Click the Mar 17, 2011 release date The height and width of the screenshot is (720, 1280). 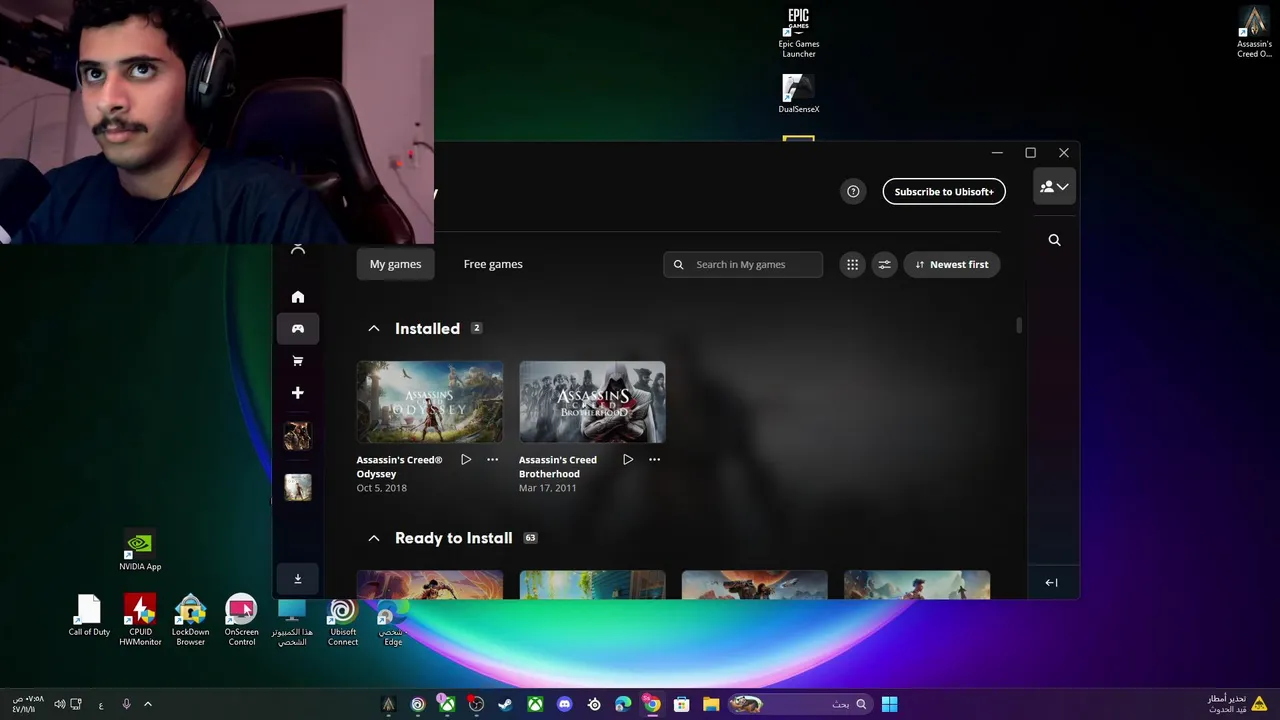pos(547,488)
